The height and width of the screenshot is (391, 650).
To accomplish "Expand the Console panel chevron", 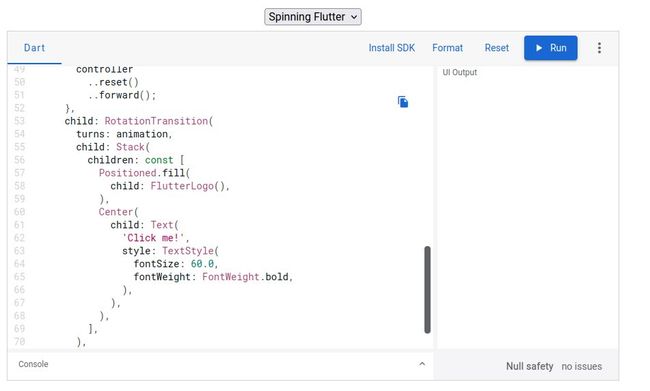I will coord(422,364).
